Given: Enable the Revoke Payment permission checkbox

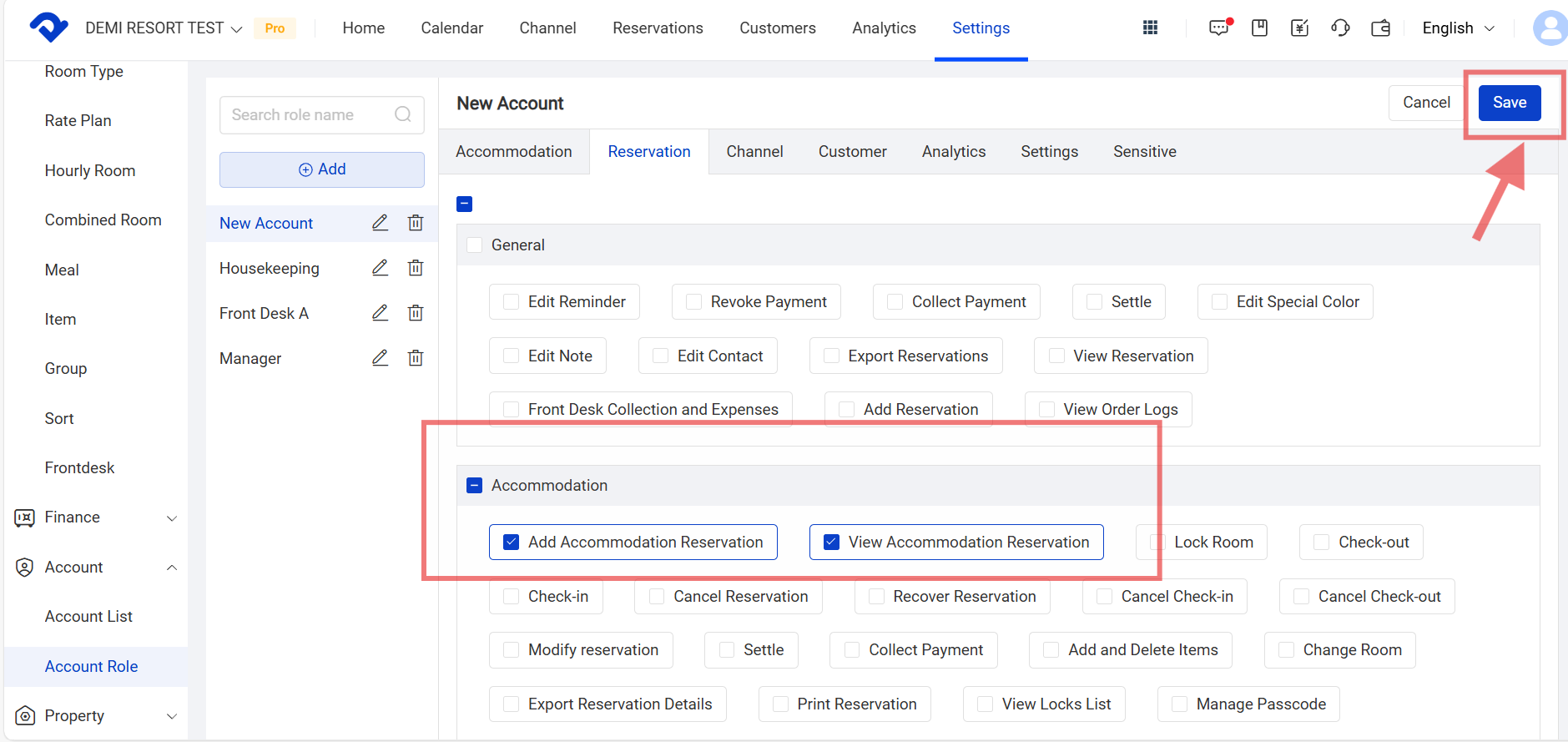Looking at the screenshot, I should pos(693,302).
